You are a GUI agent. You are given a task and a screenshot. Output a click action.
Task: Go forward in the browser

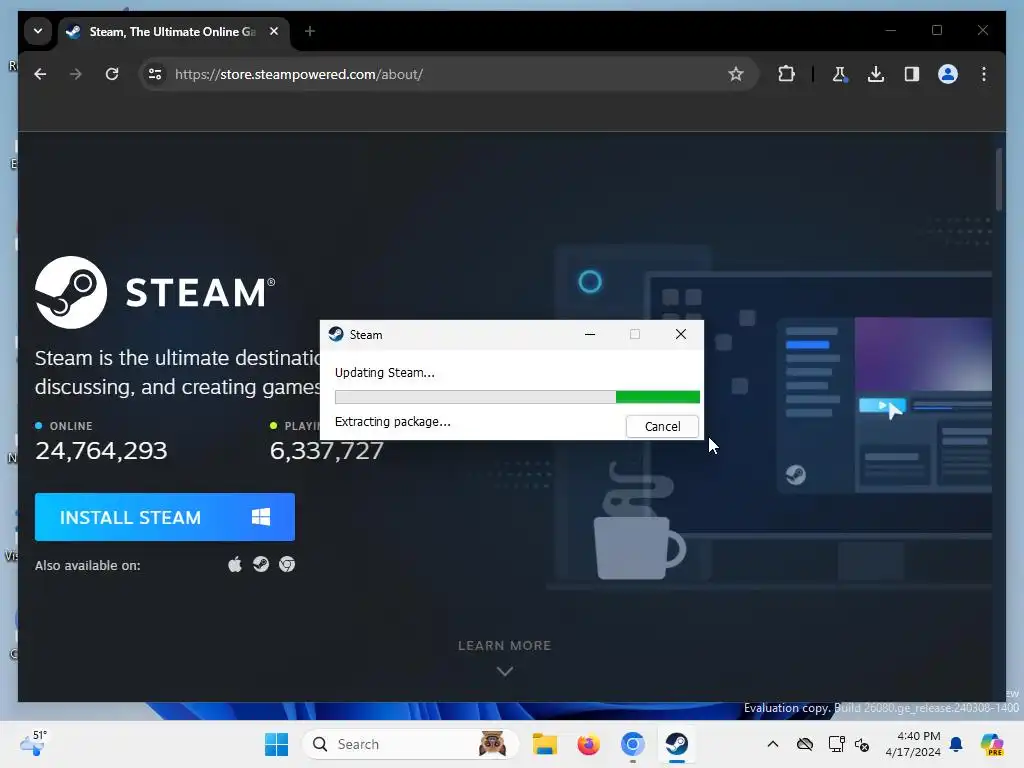point(76,74)
